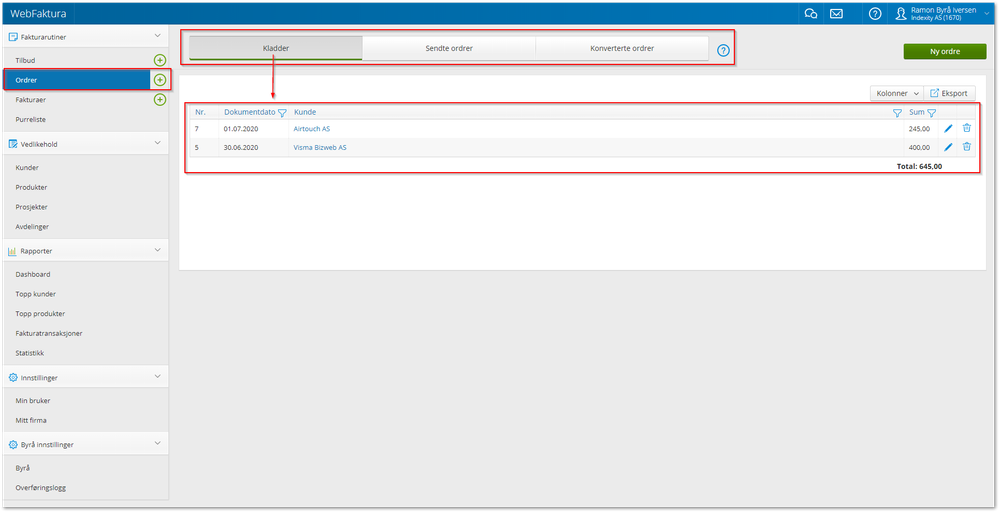This screenshot has width=999, height=512.
Task: Switch to the Konverterte ordrer tab
Action: (x=622, y=48)
